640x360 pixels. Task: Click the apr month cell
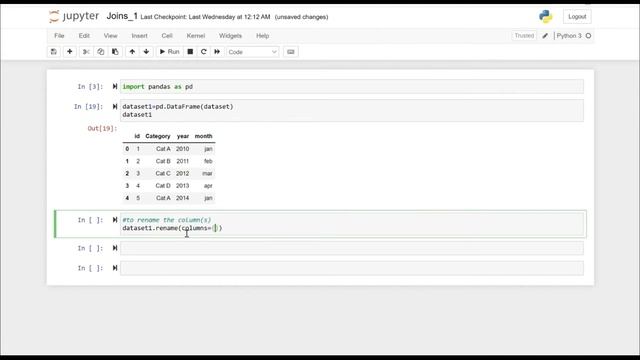208,186
